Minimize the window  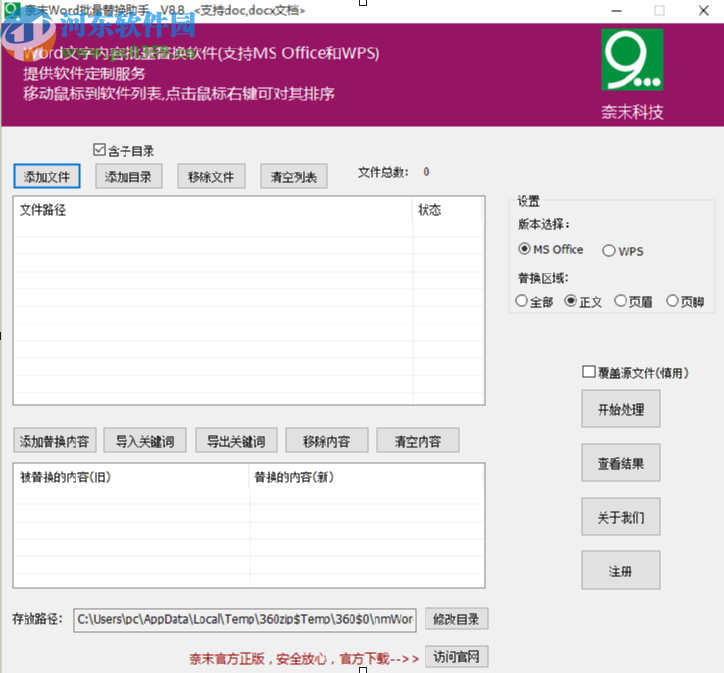616,11
